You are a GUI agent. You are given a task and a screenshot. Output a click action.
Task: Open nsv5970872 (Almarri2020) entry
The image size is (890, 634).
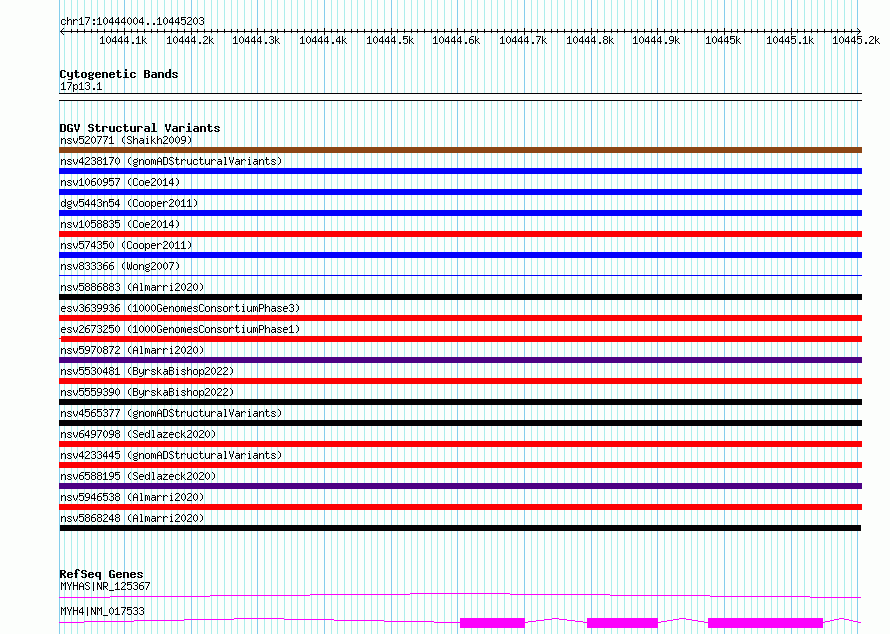pyautogui.click(x=132, y=350)
